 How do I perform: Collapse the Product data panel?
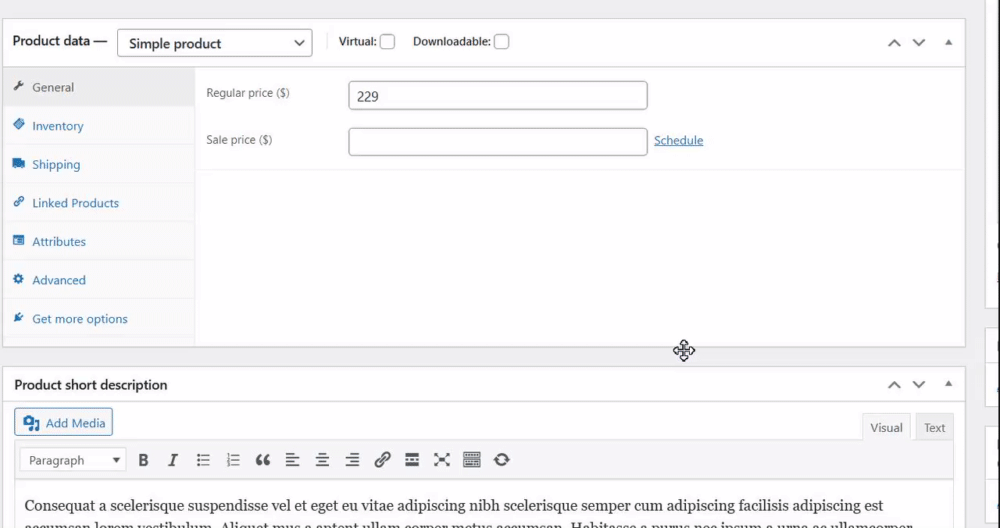click(948, 43)
